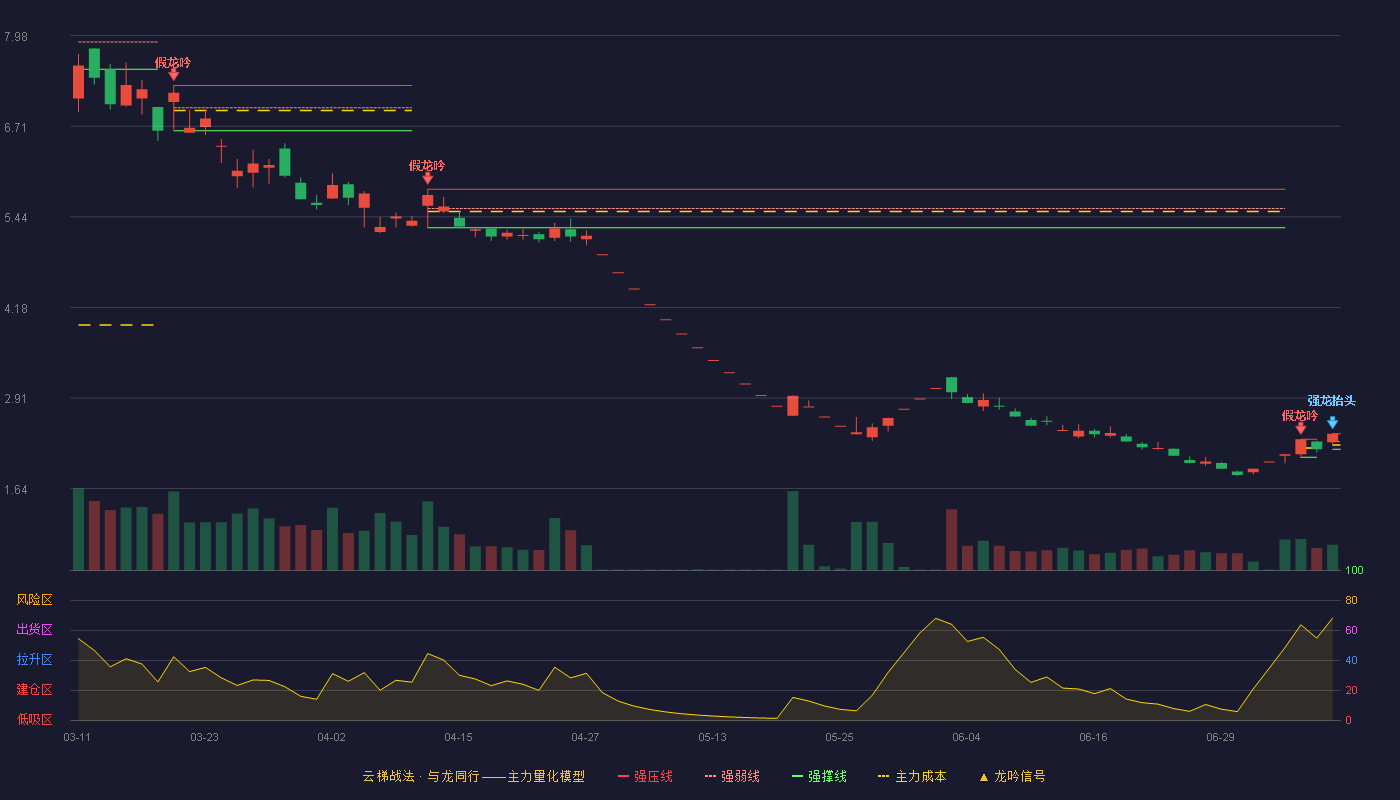Toggle the 主力成本 legend entry
This screenshot has height=800, width=1400.
point(912,776)
